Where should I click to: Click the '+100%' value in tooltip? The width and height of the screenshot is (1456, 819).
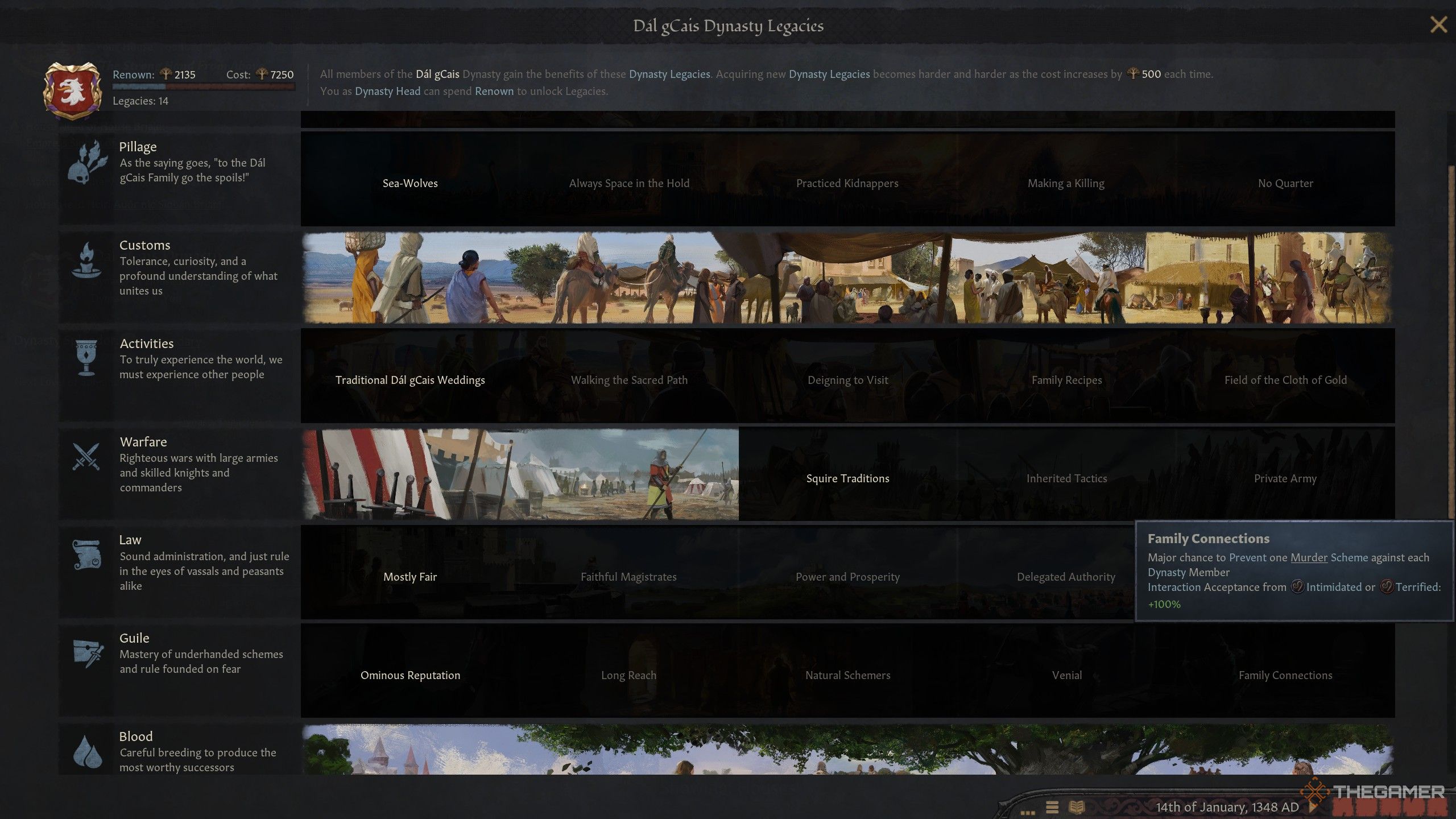click(x=1164, y=604)
